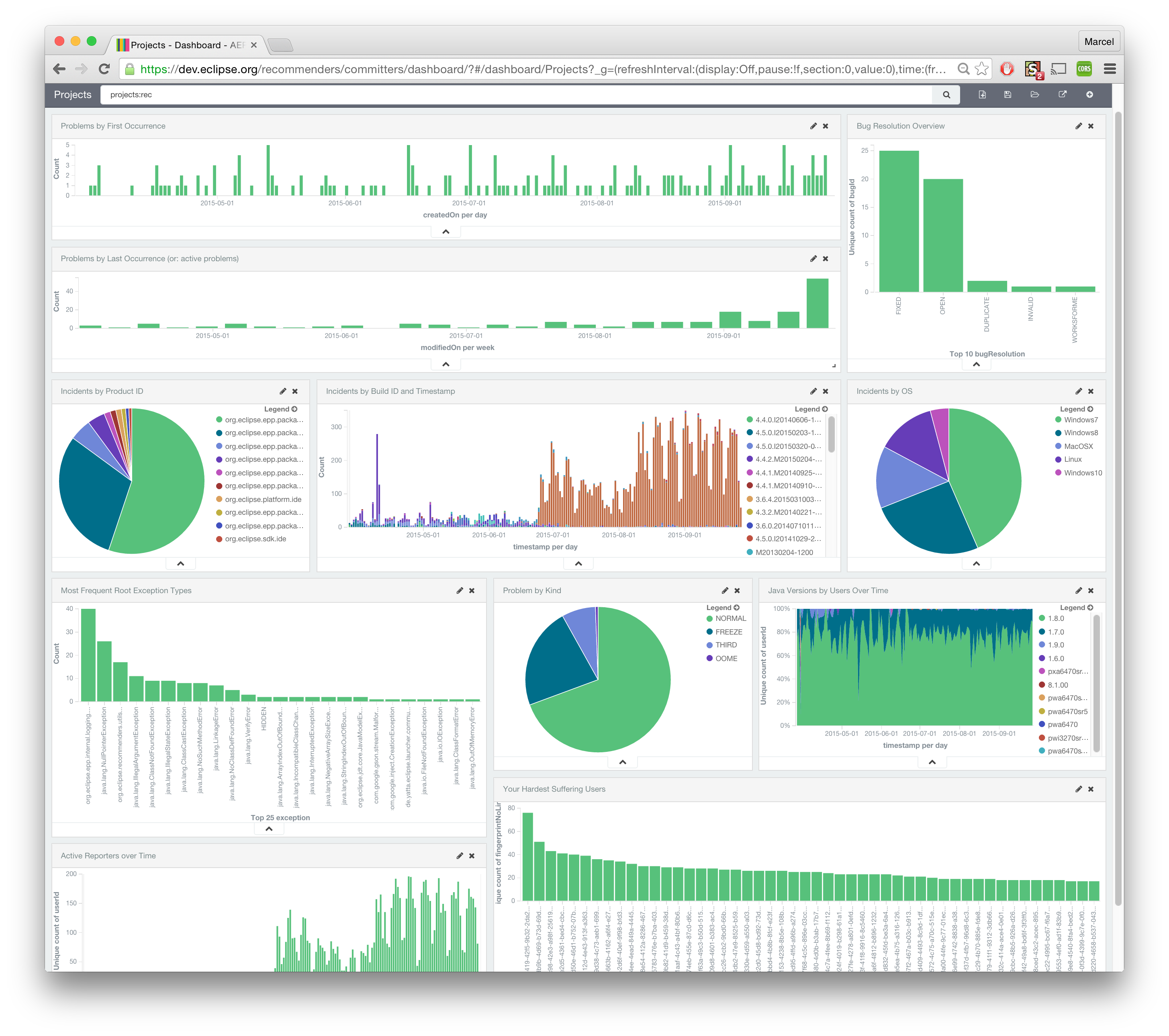
Task: Click the zoom magnifier icon in the address bar
Action: [x=964, y=69]
